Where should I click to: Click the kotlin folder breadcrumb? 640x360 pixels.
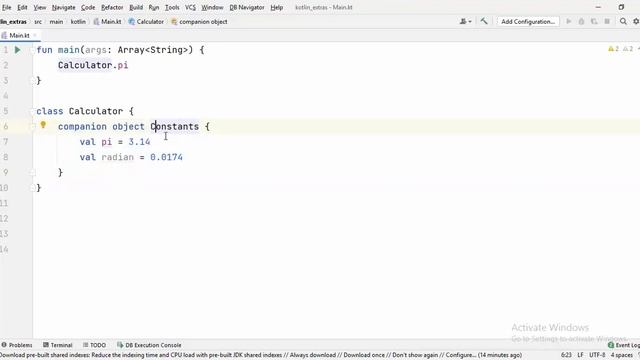[x=78, y=22]
